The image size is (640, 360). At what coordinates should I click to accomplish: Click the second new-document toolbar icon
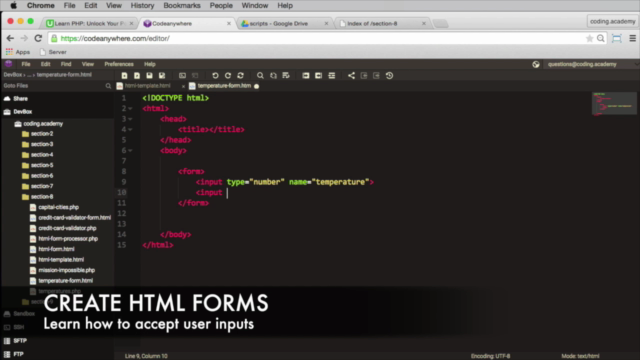click(137, 76)
